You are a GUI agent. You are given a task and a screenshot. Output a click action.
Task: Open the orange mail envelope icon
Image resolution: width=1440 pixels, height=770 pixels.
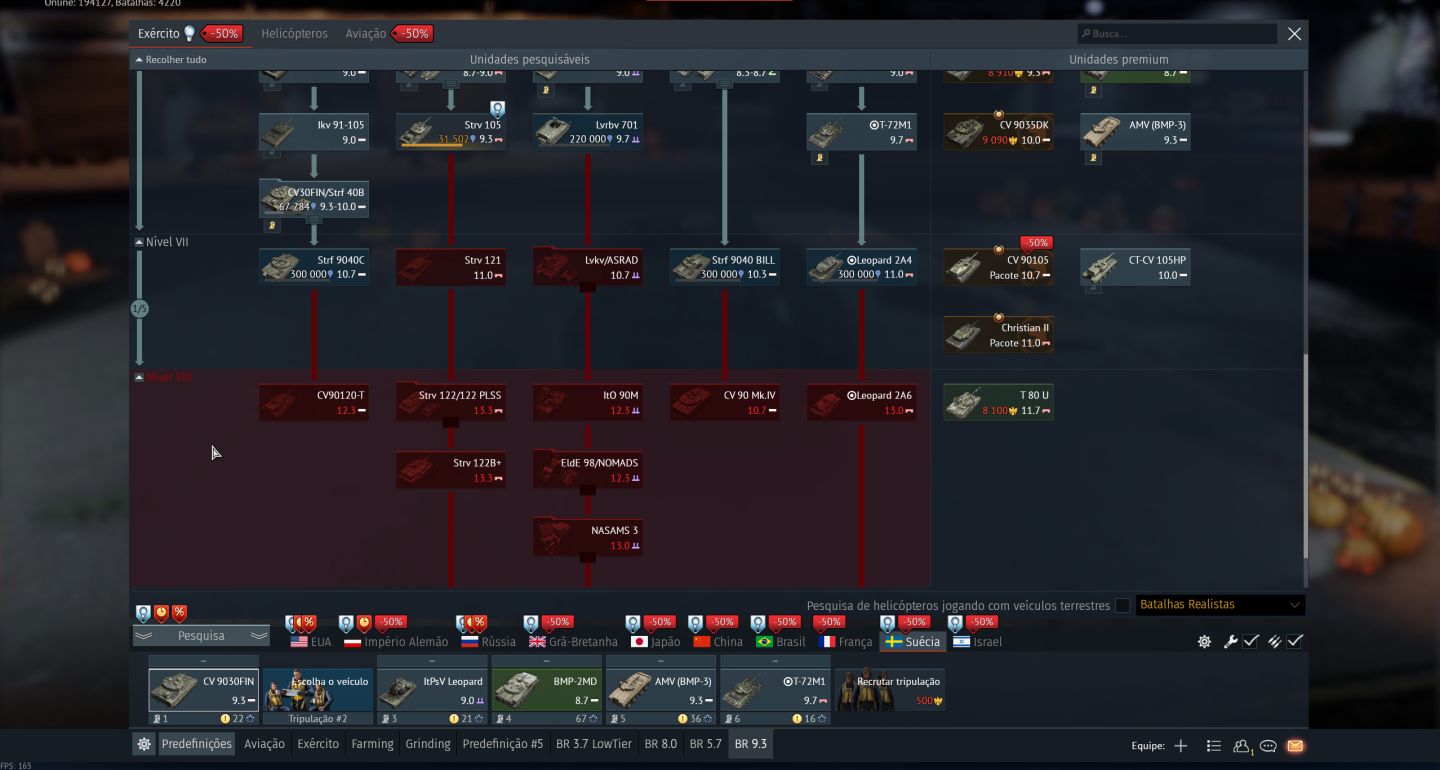tap(1295, 746)
